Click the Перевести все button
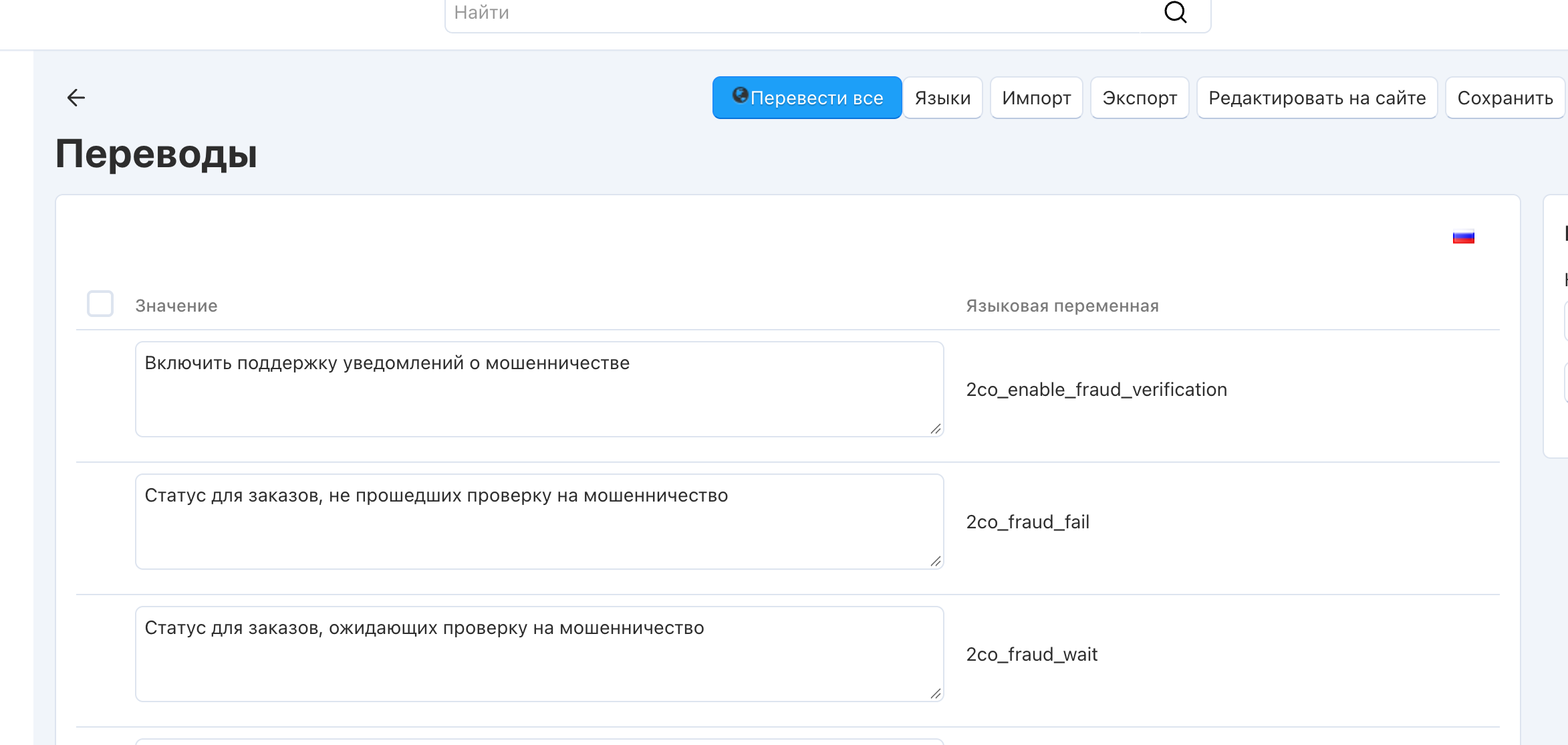Viewport: 1568px width, 745px height. click(x=807, y=98)
